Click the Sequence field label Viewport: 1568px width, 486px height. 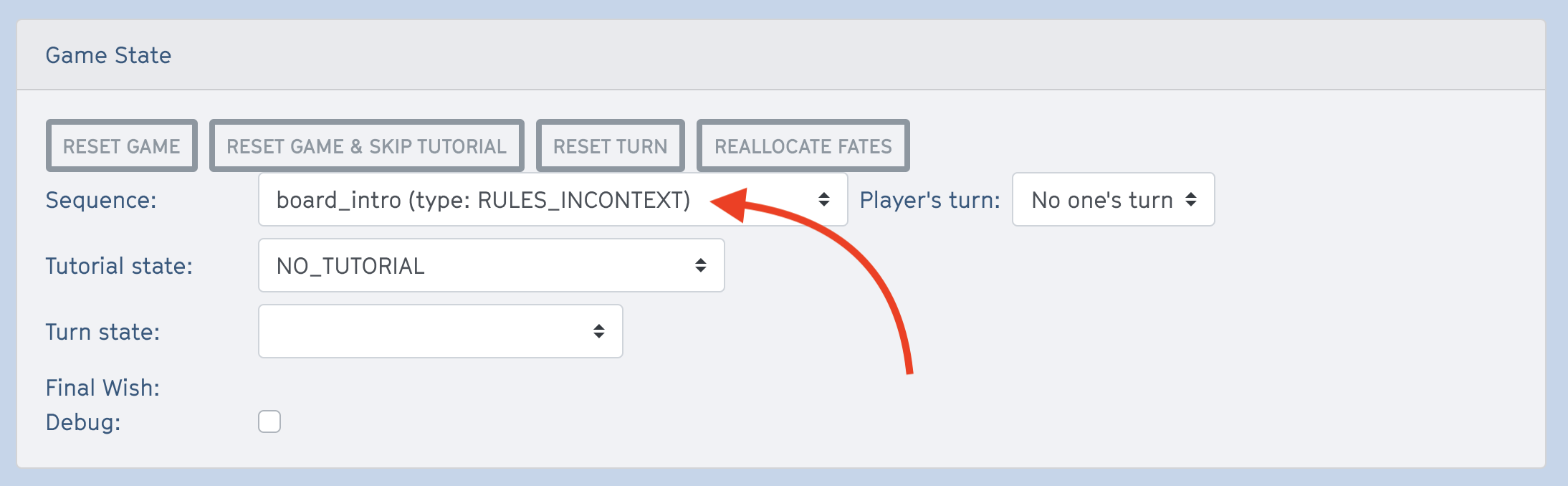point(101,200)
